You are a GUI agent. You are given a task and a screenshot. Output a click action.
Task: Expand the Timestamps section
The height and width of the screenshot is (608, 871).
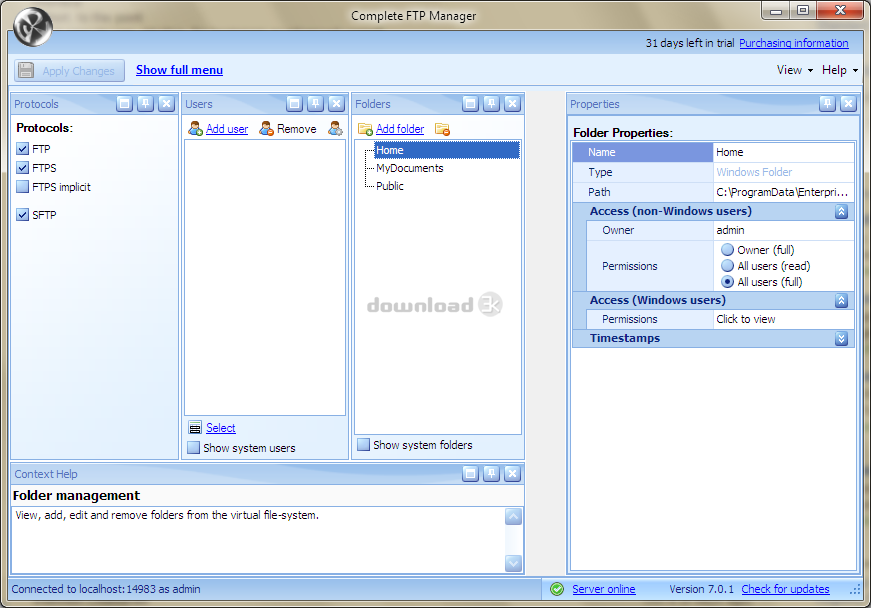coord(841,338)
